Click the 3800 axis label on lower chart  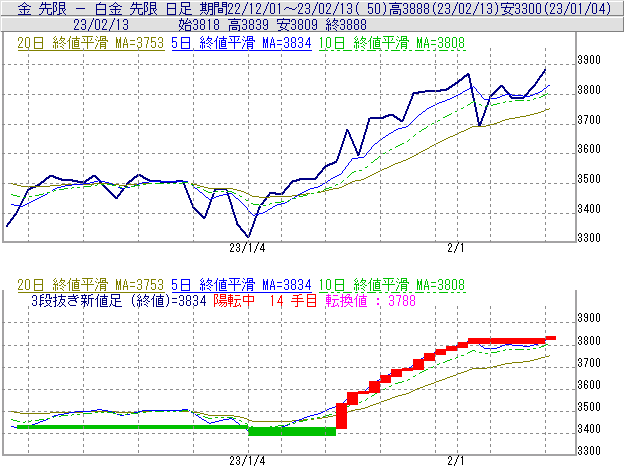tap(589, 341)
